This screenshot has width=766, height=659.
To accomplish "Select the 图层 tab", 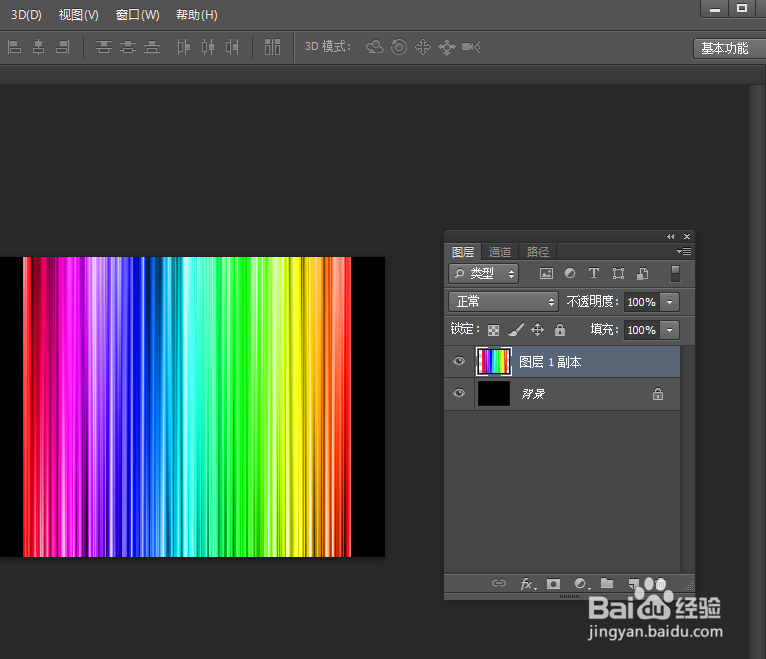I will pyautogui.click(x=463, y=252).
